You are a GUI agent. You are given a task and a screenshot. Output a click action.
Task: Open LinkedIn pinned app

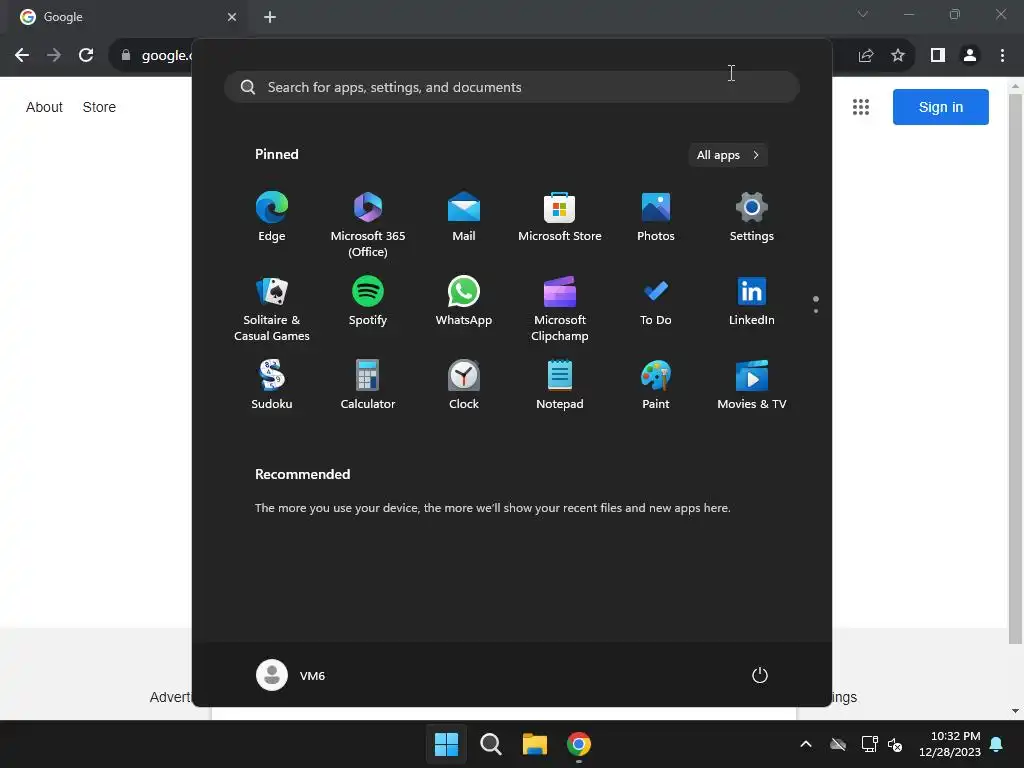[x=752, y=301]
